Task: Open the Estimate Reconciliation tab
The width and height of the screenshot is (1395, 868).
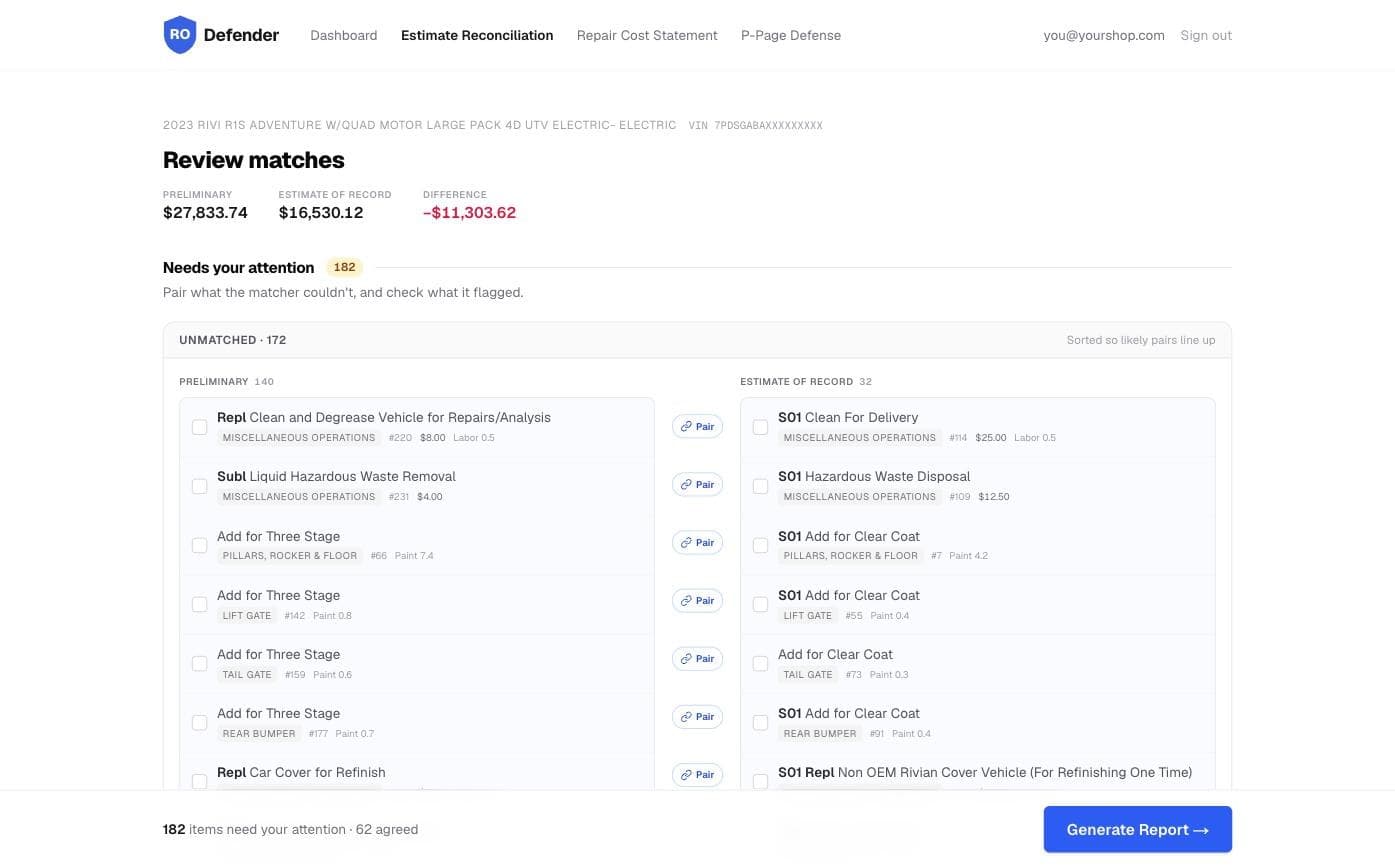Action: click(x=477, y=35)
